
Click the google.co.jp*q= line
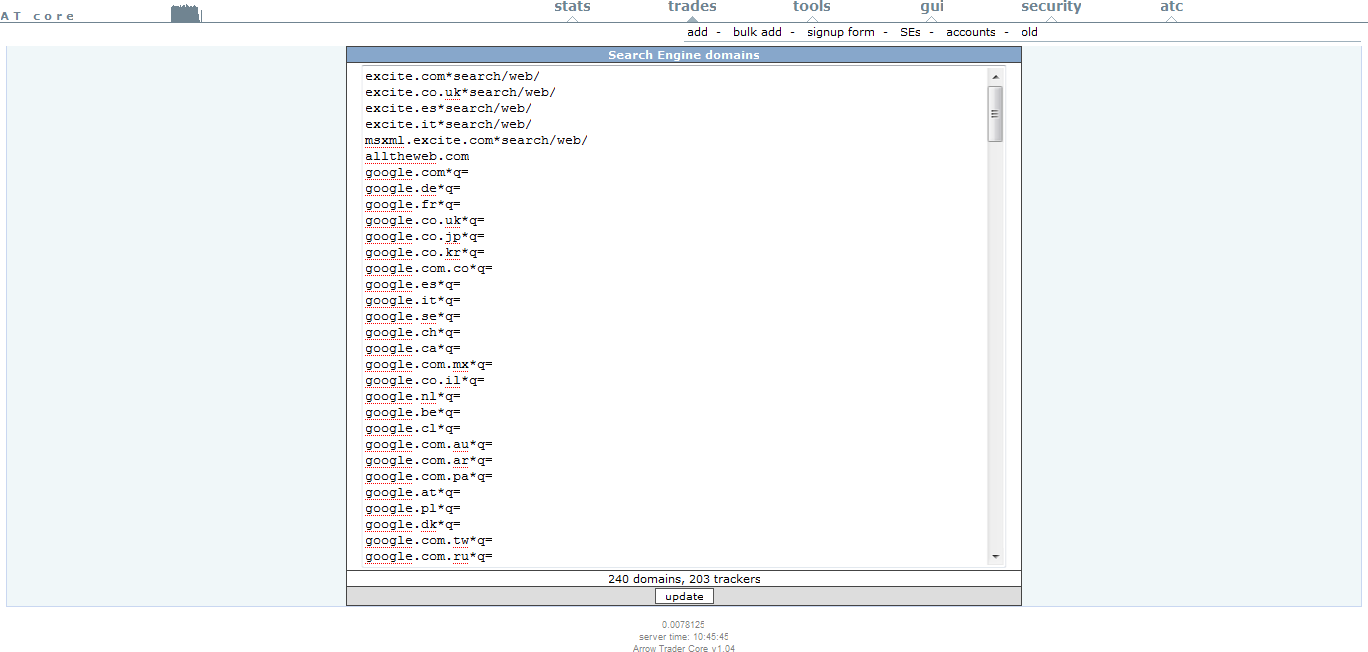(x=425, y=236)
